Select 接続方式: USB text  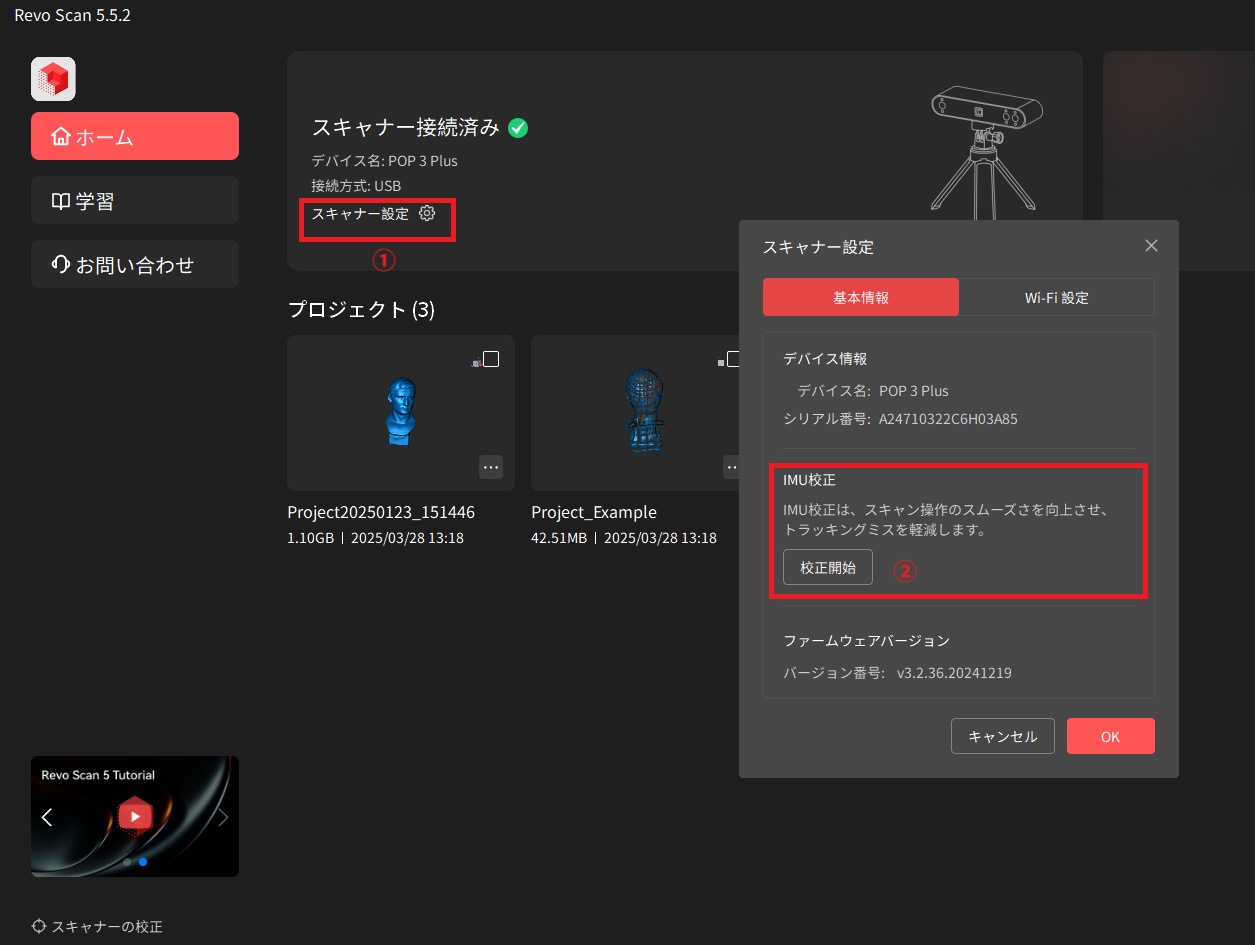(x=356, y=186)
